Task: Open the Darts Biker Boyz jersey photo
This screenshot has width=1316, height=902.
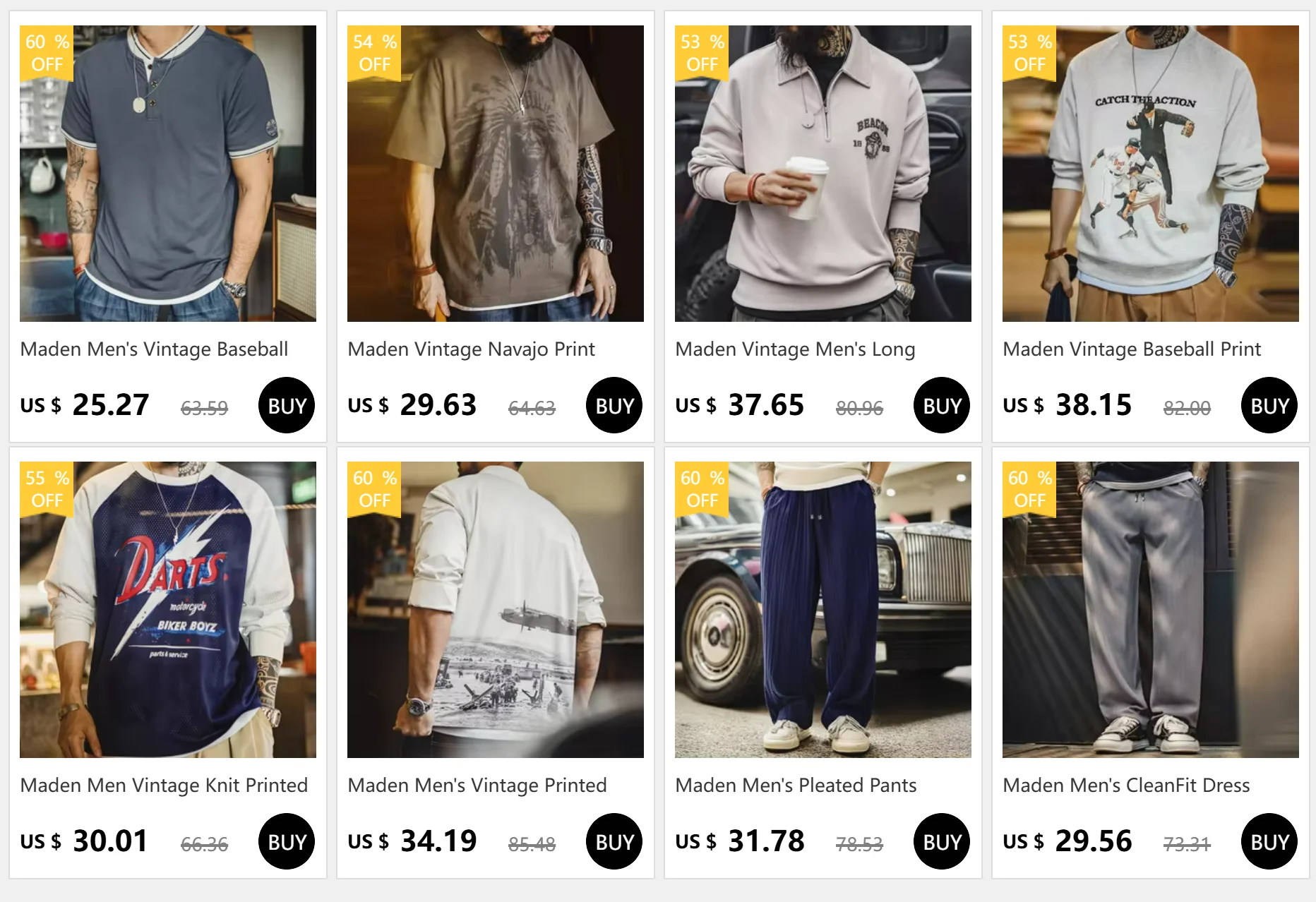Action: tap(168, 610)
